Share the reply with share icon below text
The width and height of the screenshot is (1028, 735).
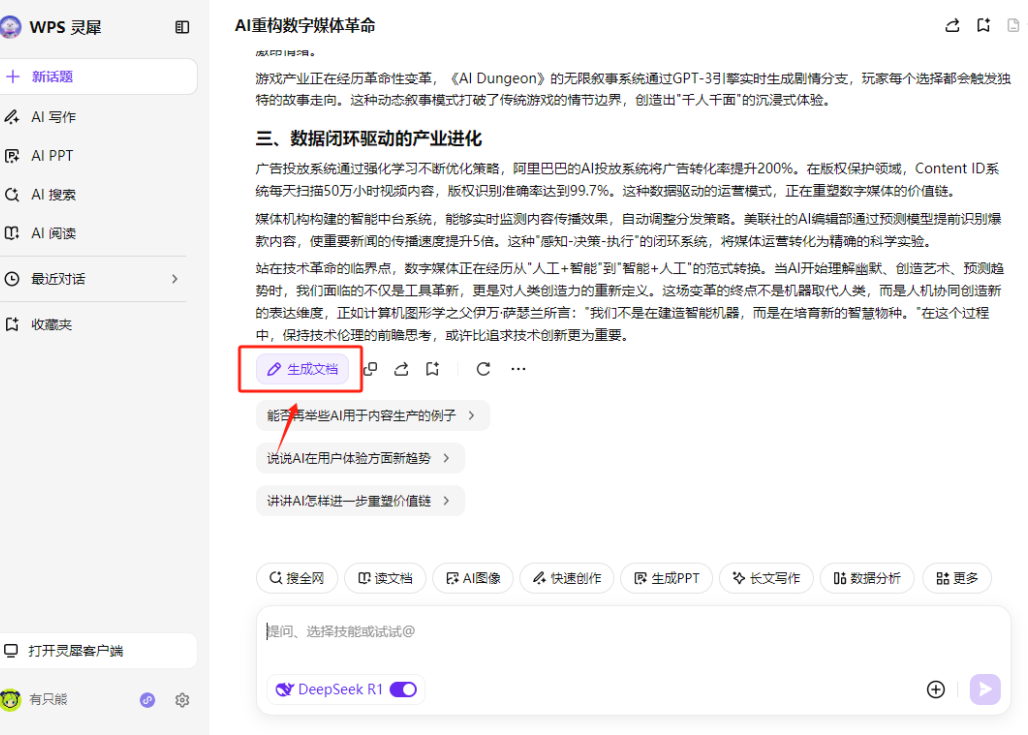(401, 369)
